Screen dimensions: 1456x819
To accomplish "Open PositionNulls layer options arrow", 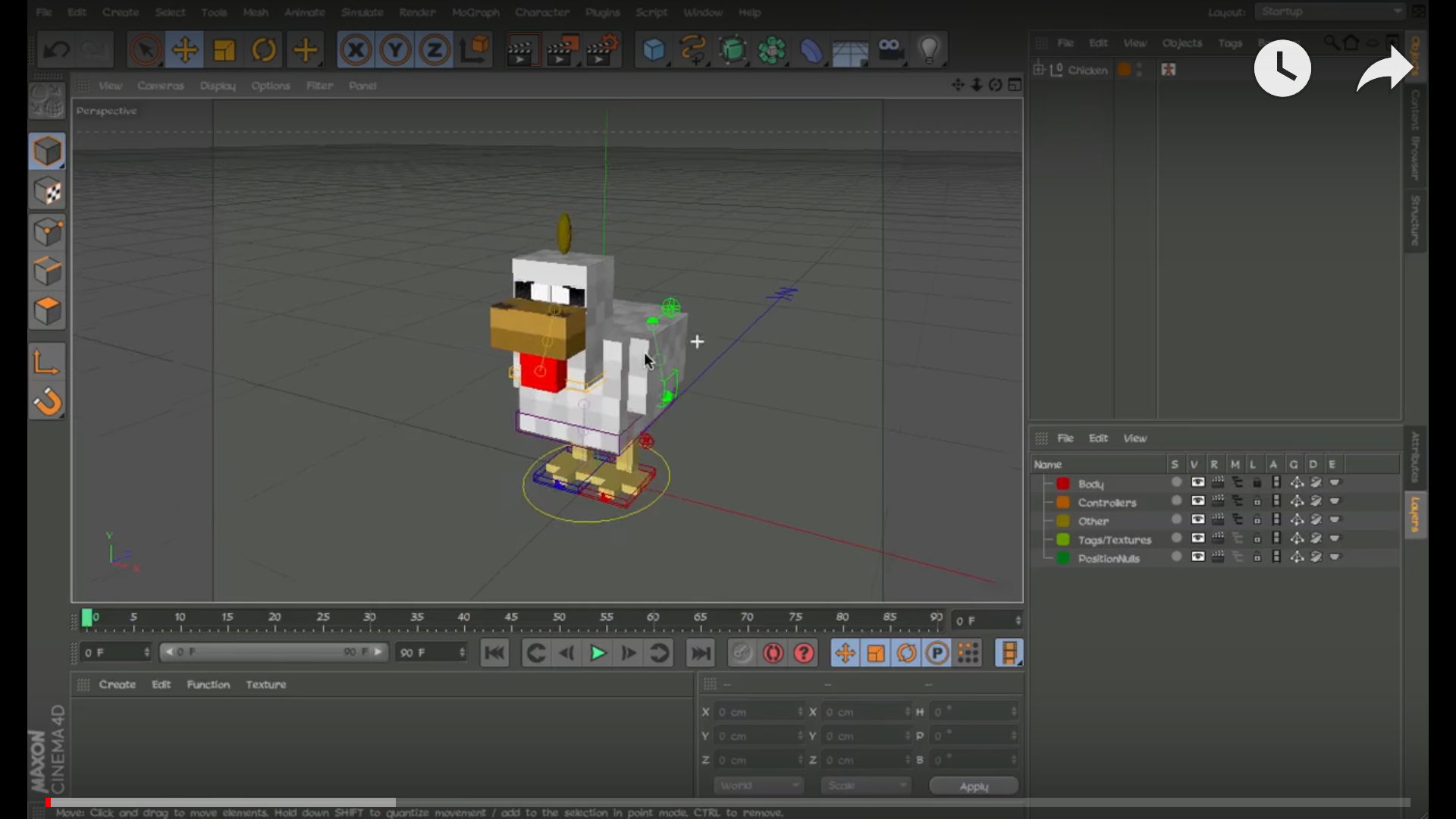I will pyautogui.click(x=1335, y=557).
